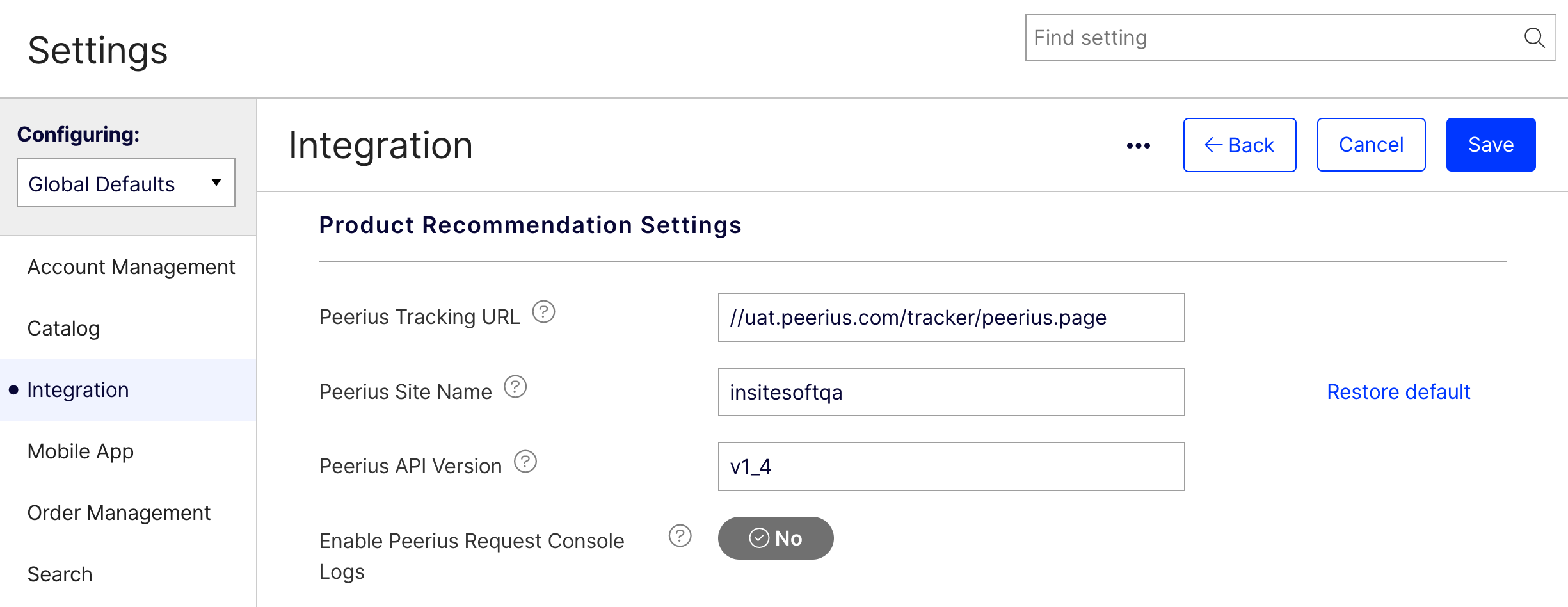
Task: Show help for Peerius Site Name
Action: (x=515, y=387)
